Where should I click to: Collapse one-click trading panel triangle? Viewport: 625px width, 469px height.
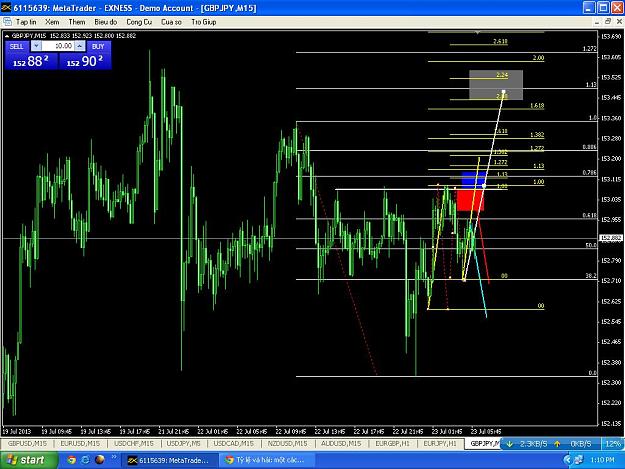point(7,36)
